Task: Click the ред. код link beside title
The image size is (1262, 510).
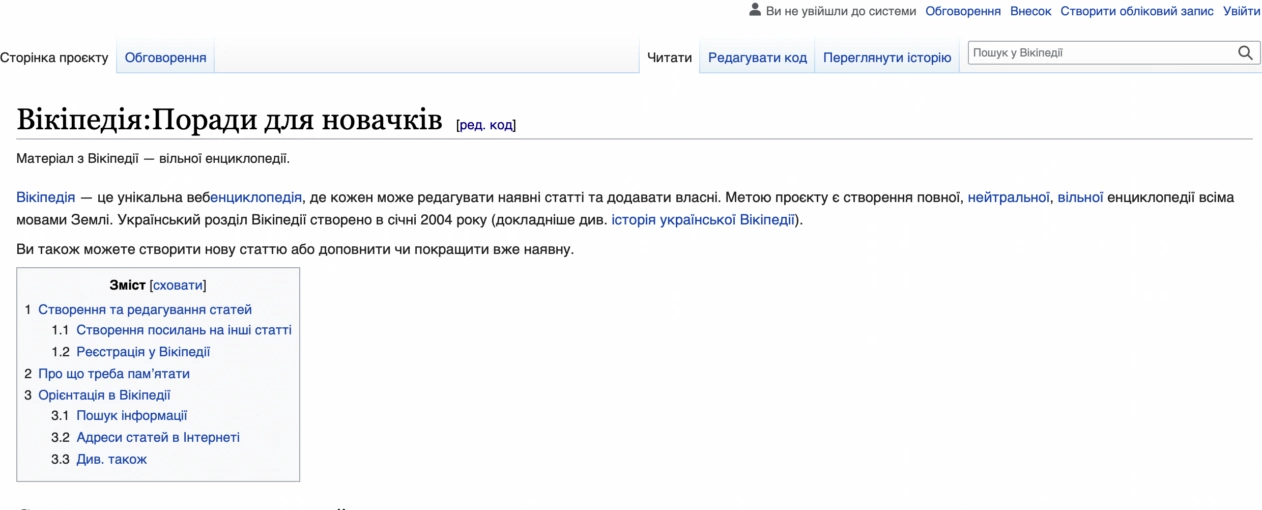Action: 486,125
